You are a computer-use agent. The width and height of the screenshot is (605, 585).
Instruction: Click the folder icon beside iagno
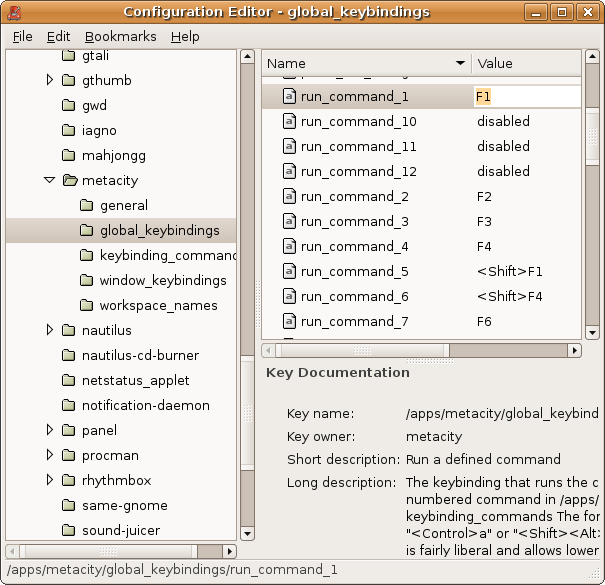69,130
